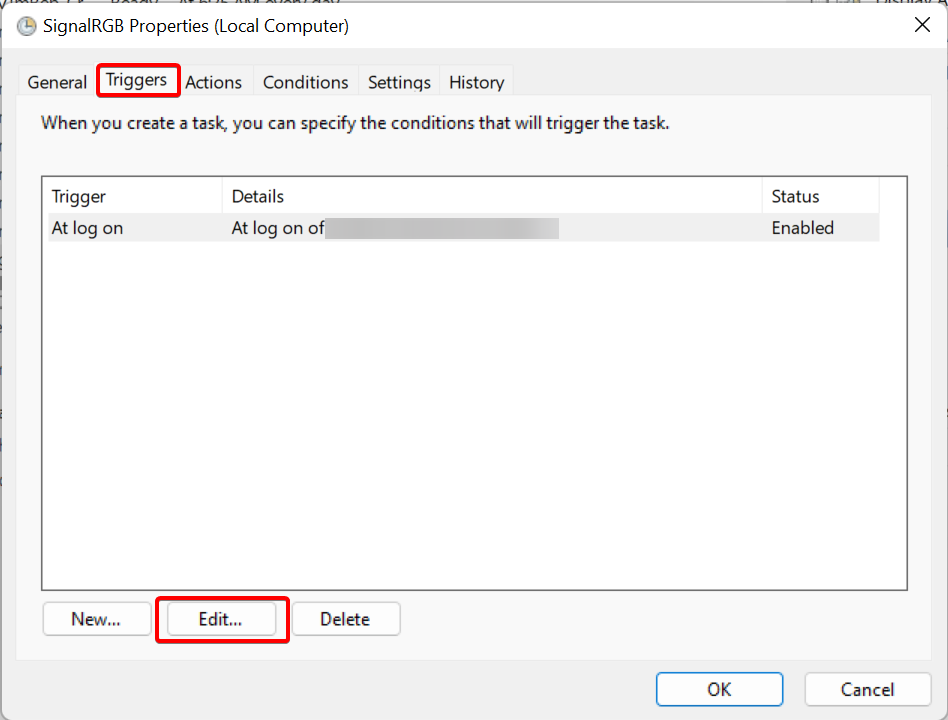Click the clock icon in the title bar
Viewport: 948px width, 720px height.
point(26,26)
